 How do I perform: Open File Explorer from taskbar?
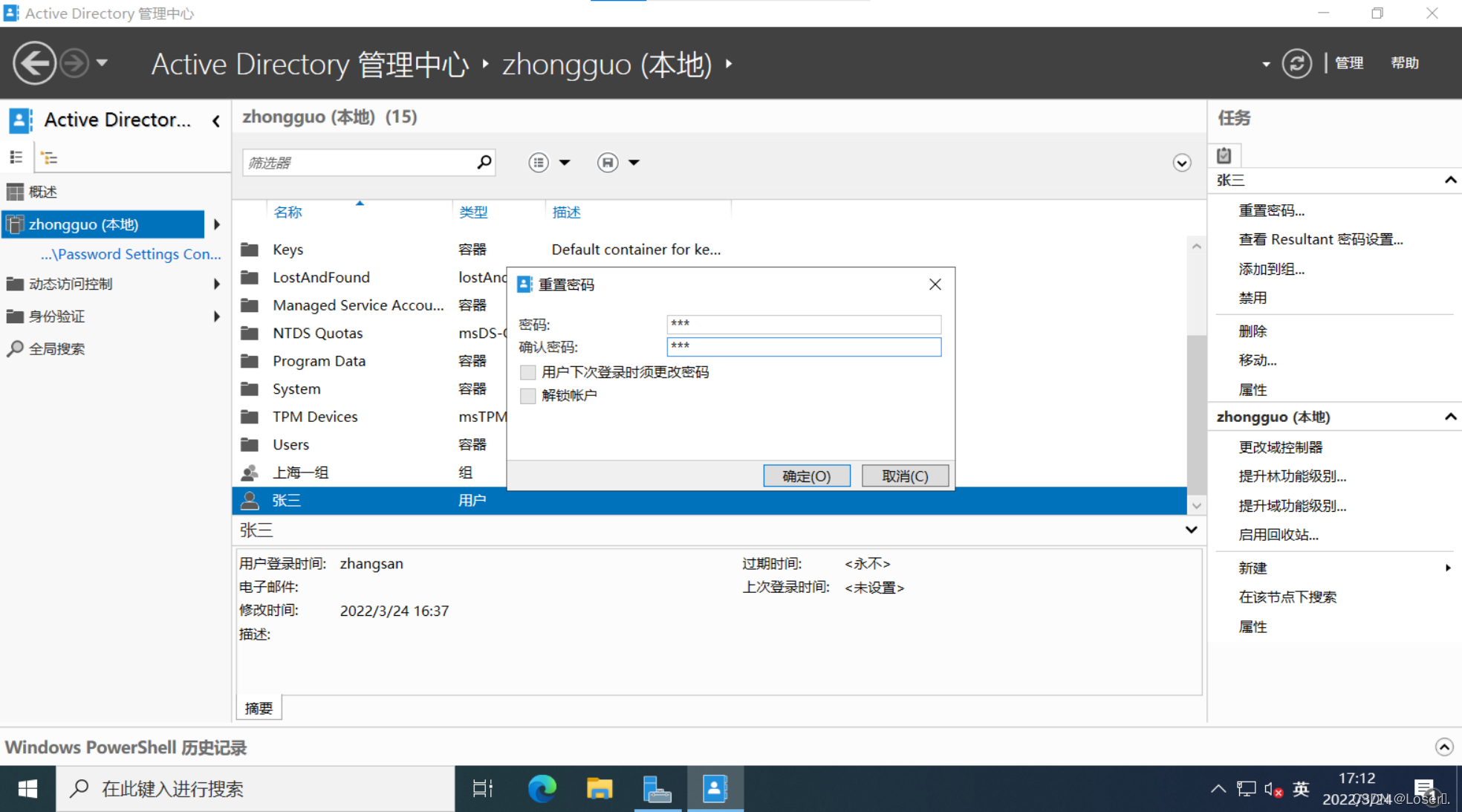[599, 788]
